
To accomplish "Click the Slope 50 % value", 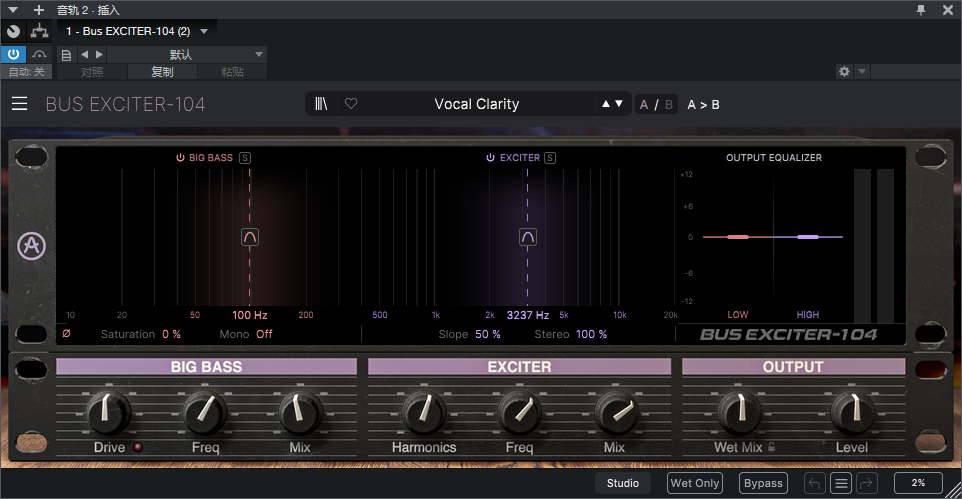I will pyautogui.click(x=488, y=334).
